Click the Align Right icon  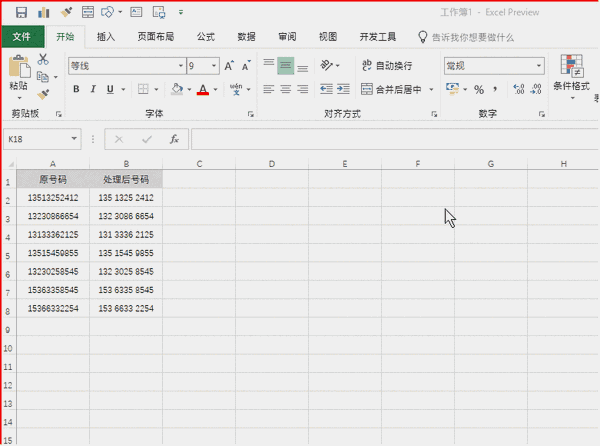(302, 90)
